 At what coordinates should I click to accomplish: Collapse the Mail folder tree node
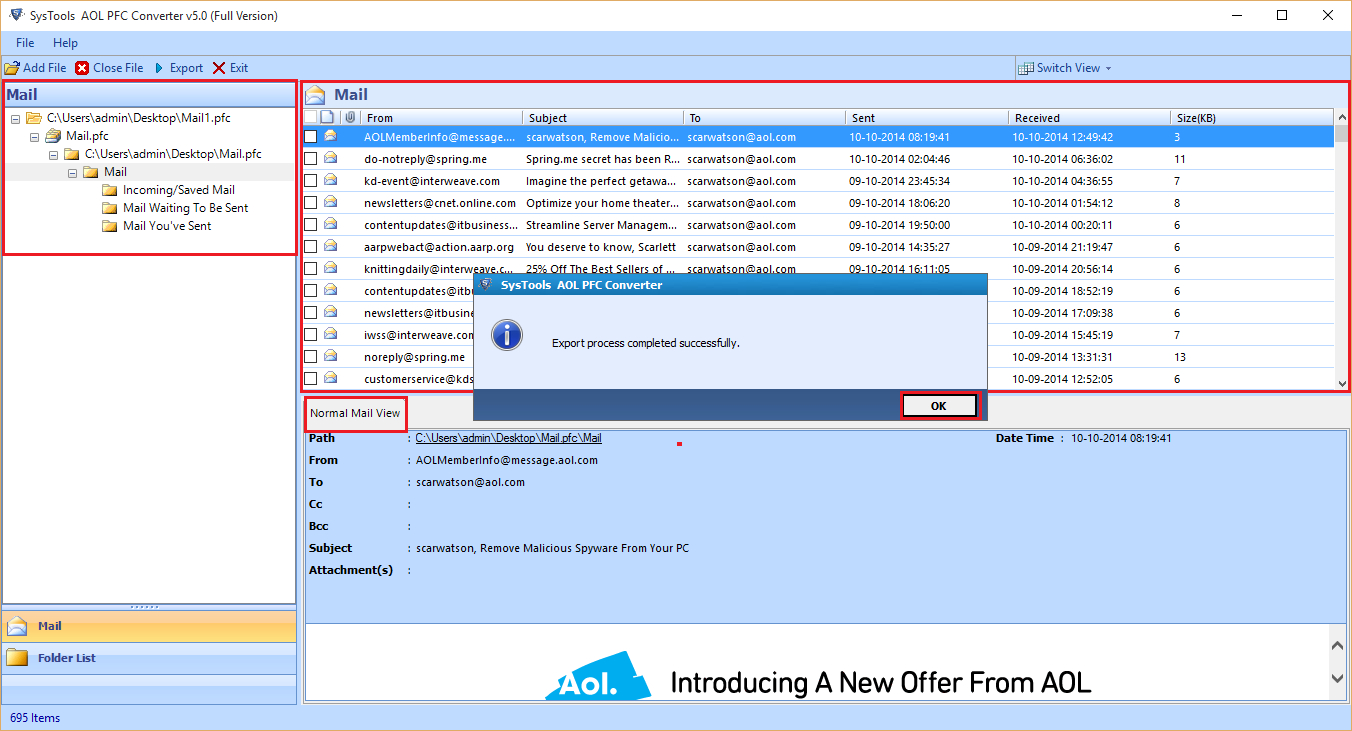coord(73,172)
